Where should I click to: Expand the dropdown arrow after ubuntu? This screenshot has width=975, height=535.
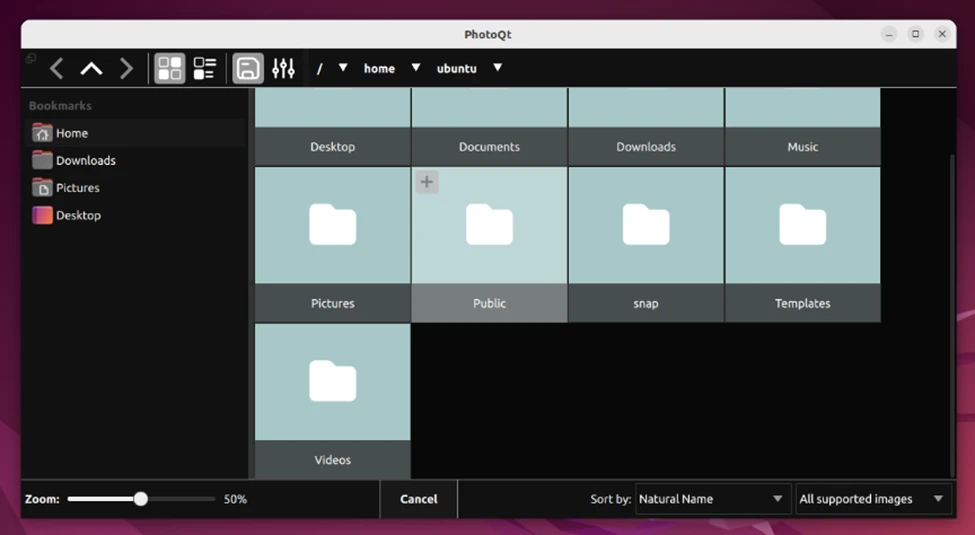497,68
